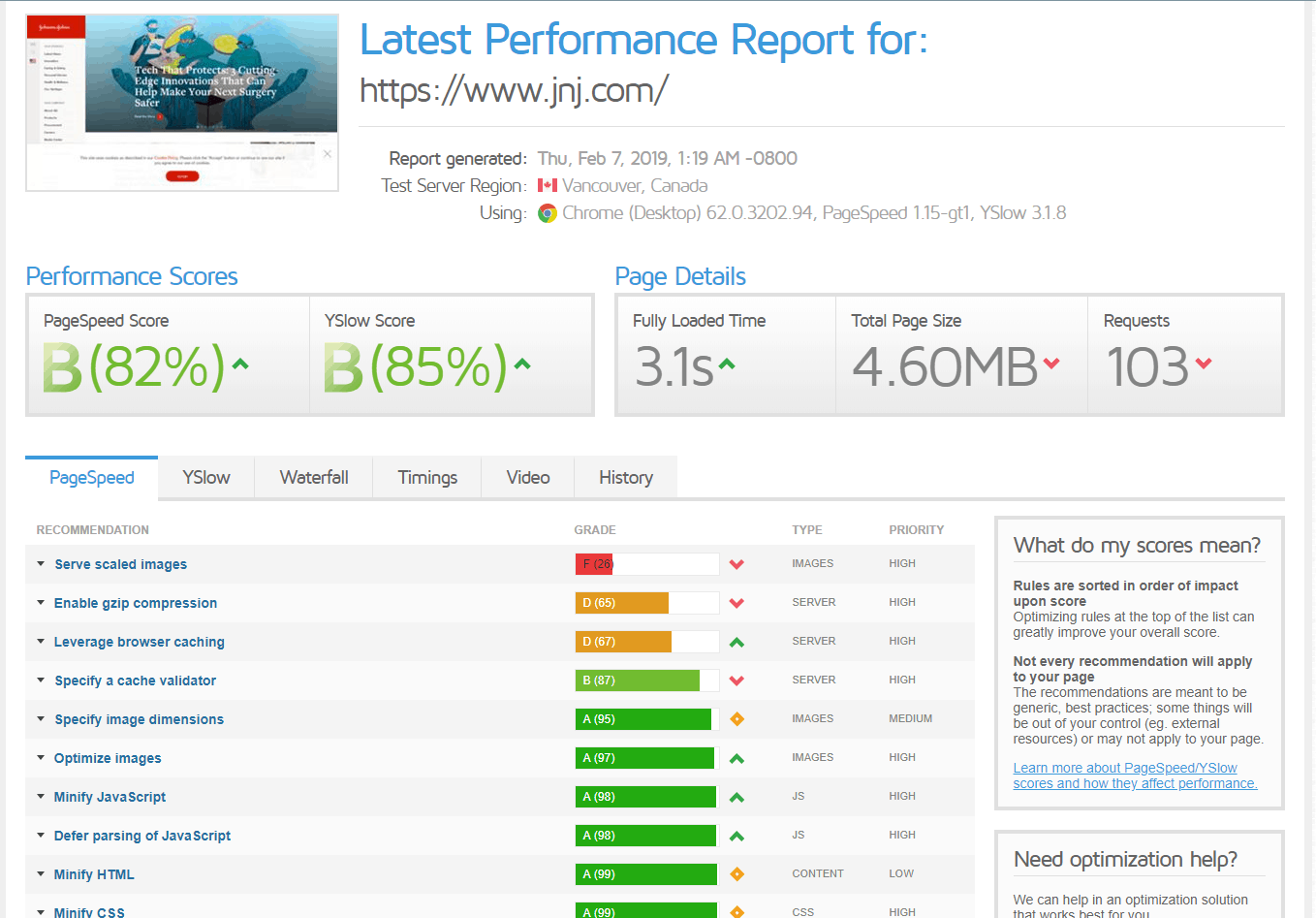Switch to the YSlow tab
The image size is (1316, 918).
click(206, 478)
